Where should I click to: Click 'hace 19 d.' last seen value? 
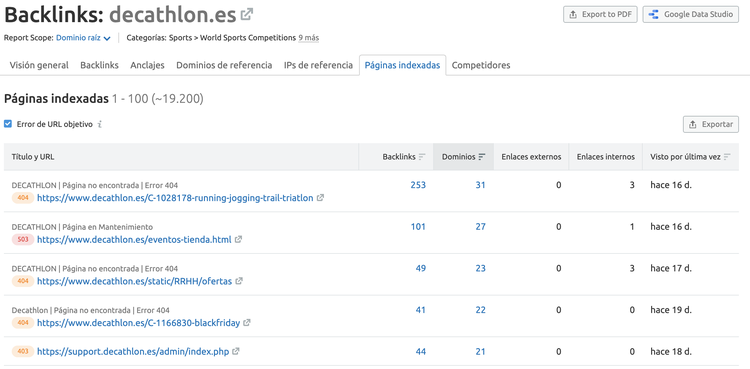671,310
